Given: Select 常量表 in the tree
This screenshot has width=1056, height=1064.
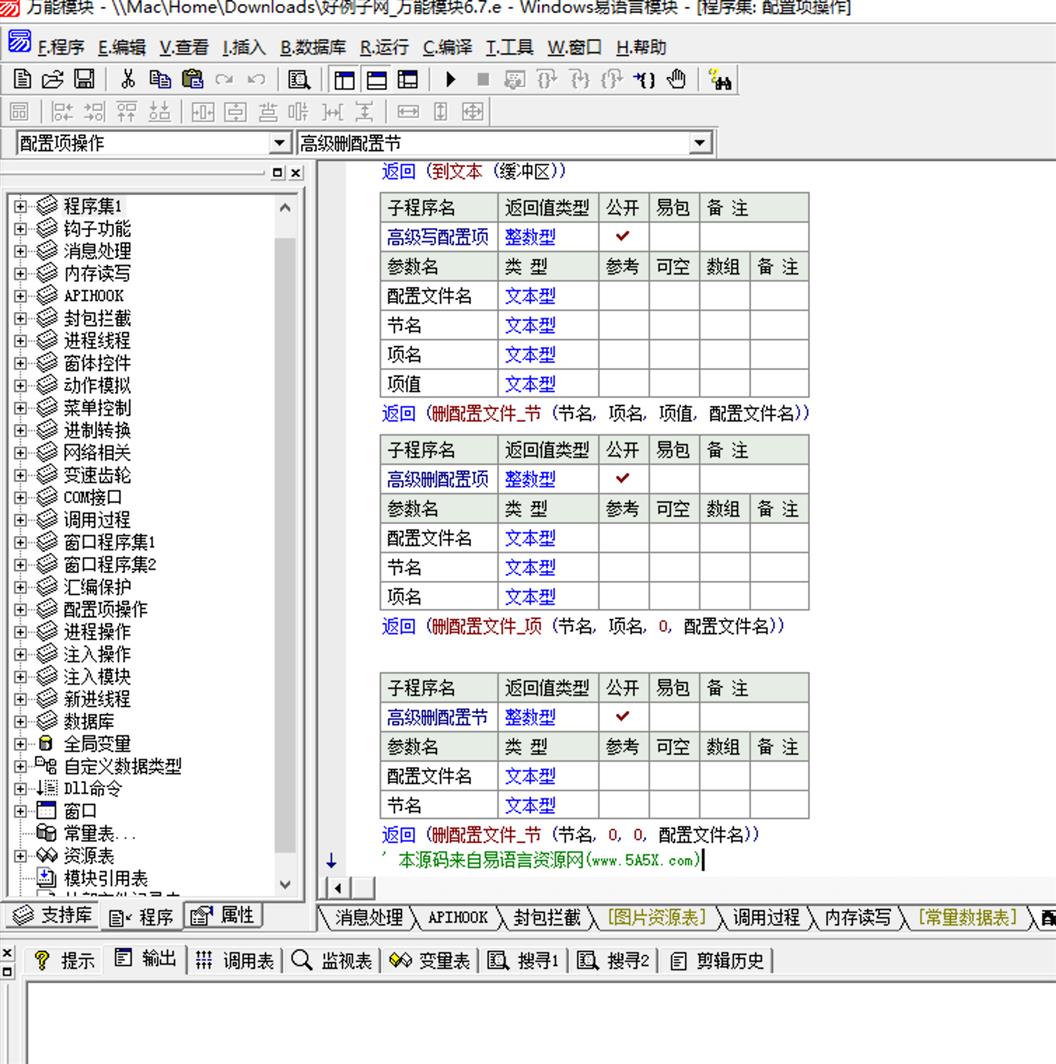Looking at the screenshot, I should click(99, 833).
